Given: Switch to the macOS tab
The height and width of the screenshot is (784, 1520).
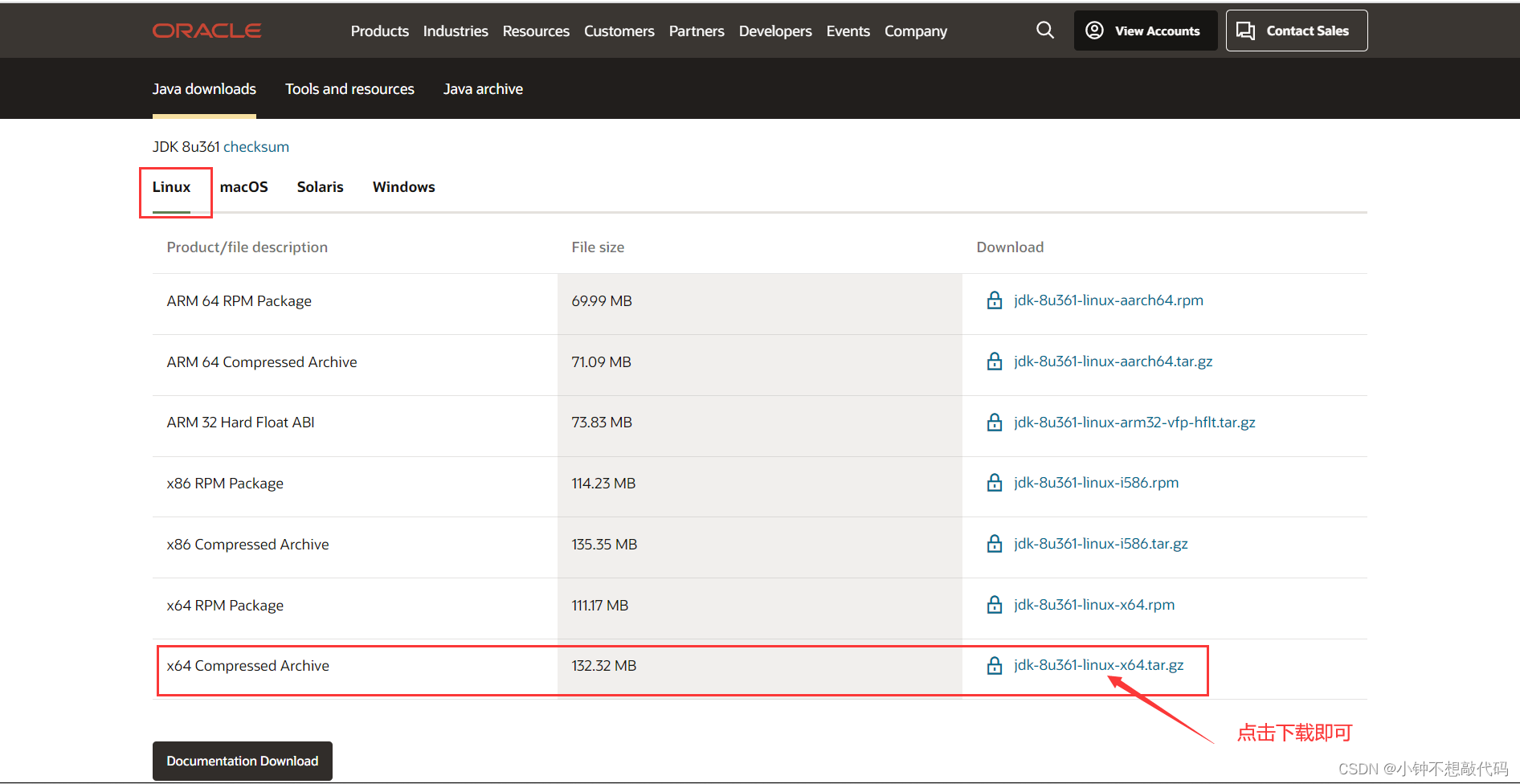Looking at the screenshot, I should click(x=244, y=187).
